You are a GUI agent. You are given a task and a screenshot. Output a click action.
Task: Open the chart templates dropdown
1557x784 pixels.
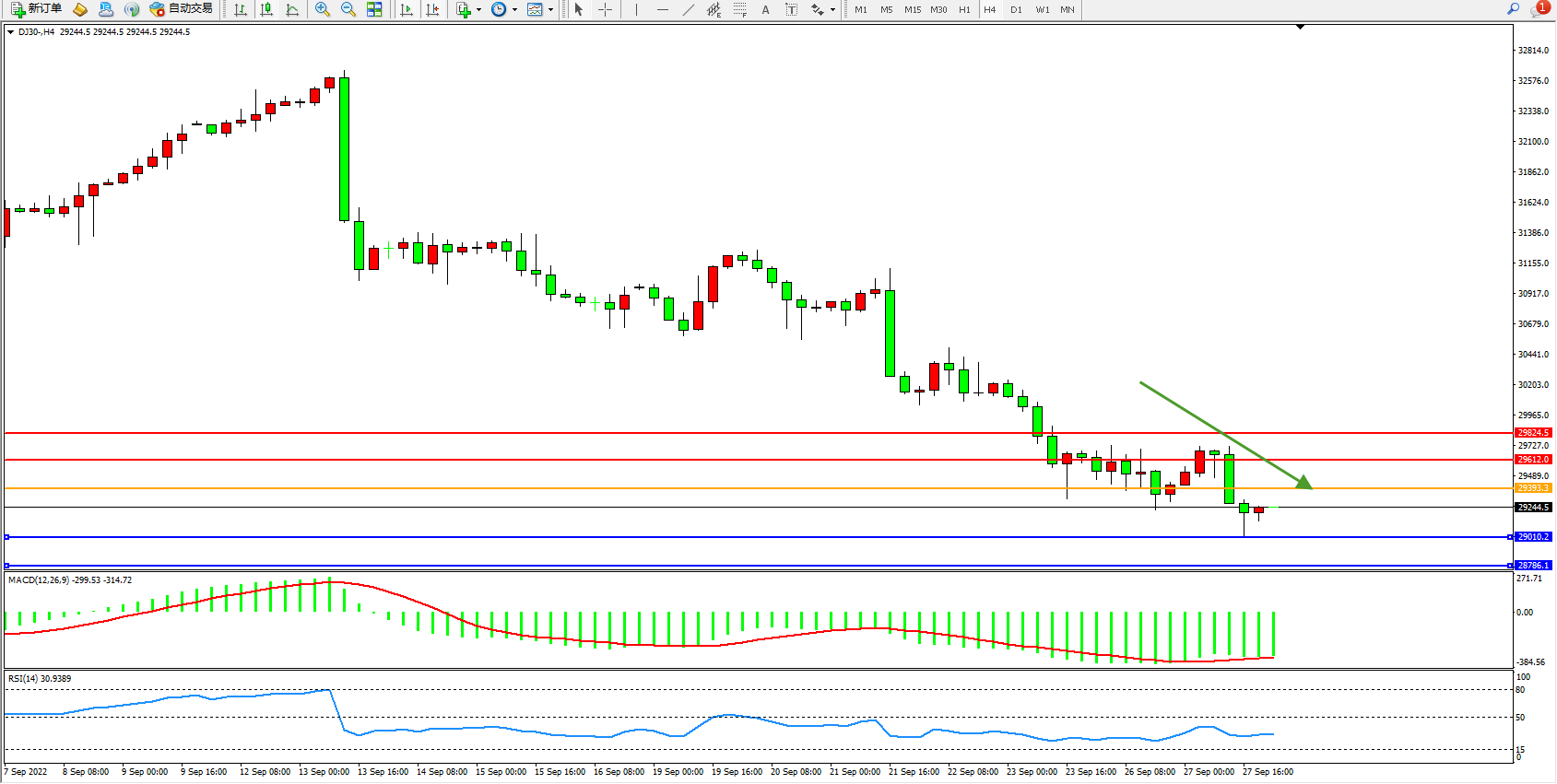550,9
